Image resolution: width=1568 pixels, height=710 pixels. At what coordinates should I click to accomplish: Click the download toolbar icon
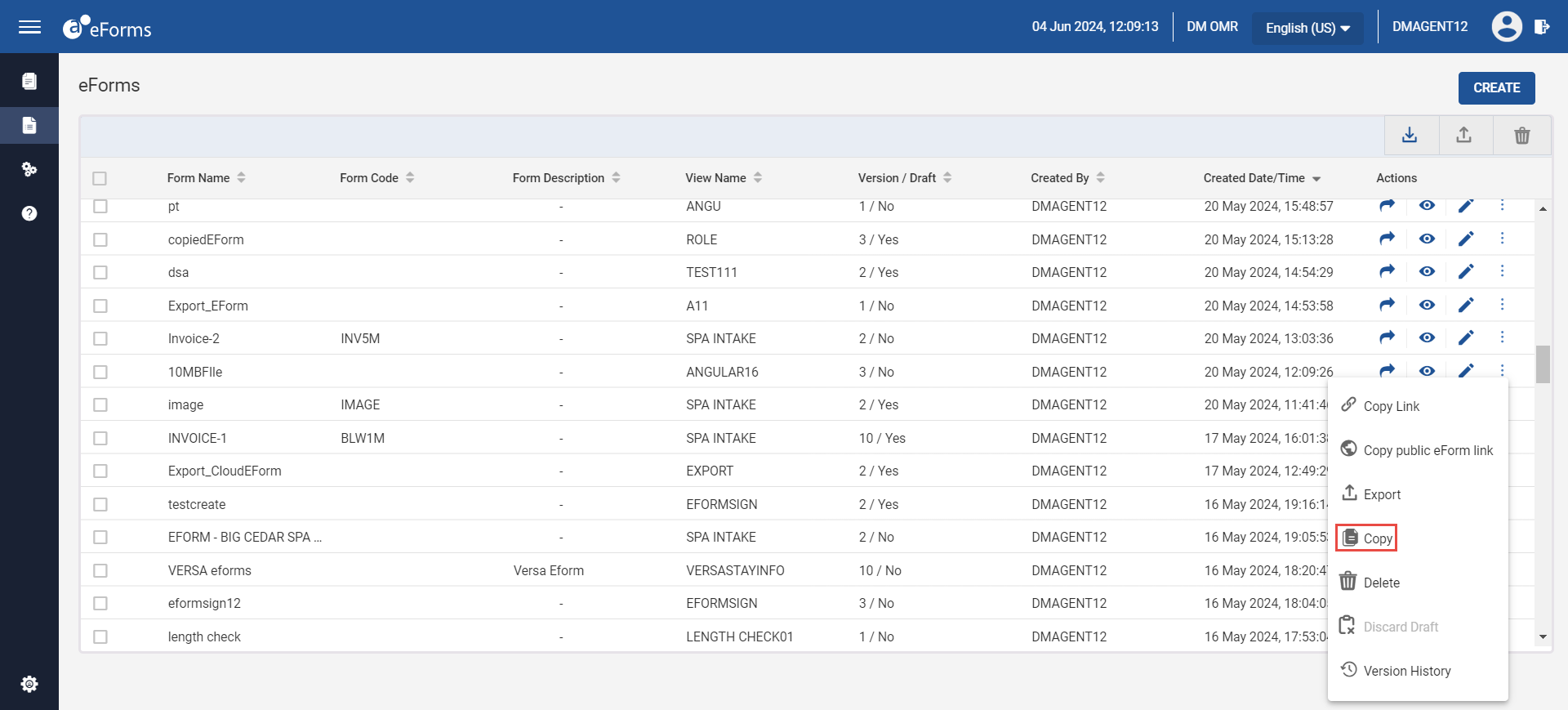click(1410, 135)
